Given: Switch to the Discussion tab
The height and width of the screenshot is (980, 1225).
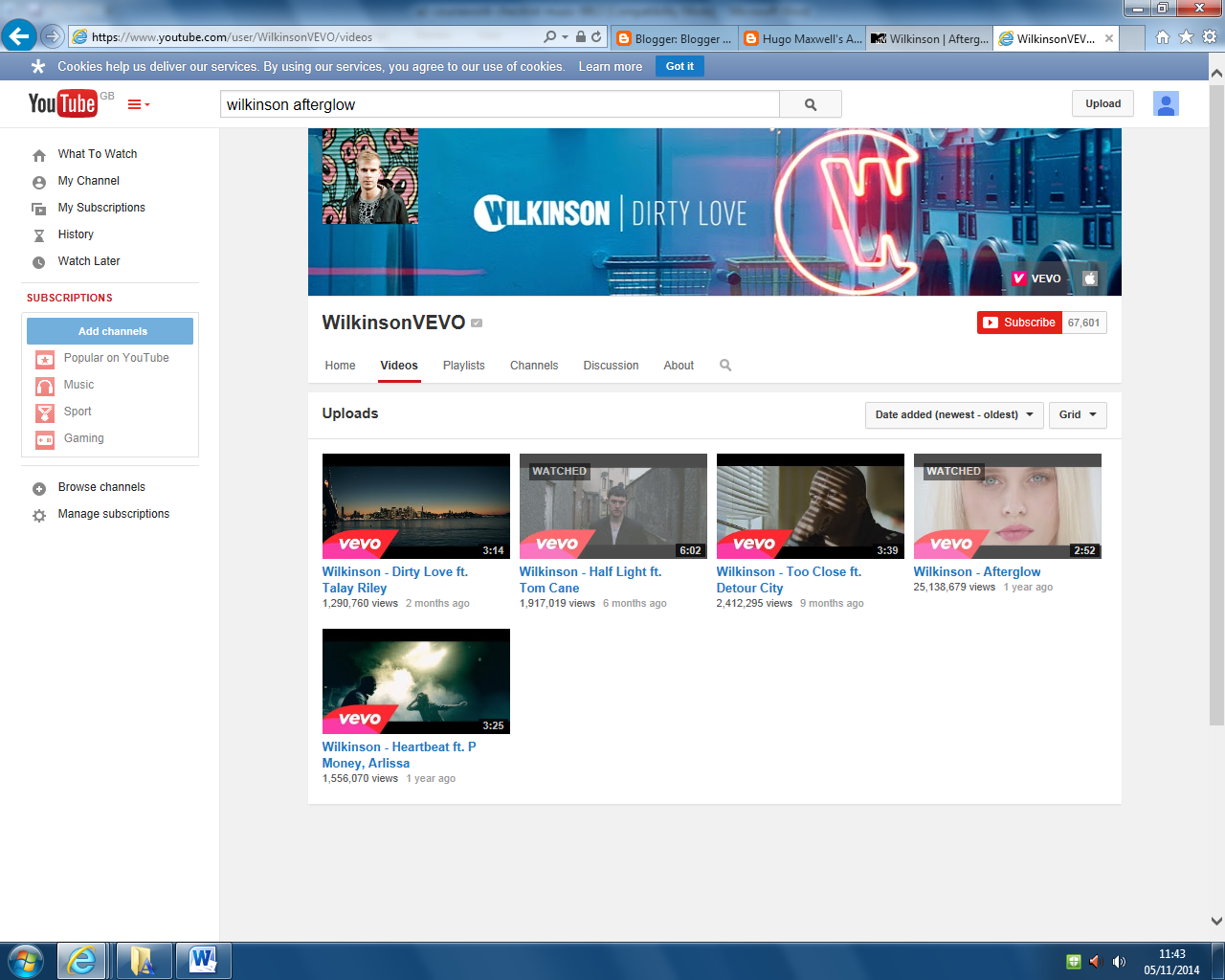Looking at the screenshot, I should (x=611, y=366).
